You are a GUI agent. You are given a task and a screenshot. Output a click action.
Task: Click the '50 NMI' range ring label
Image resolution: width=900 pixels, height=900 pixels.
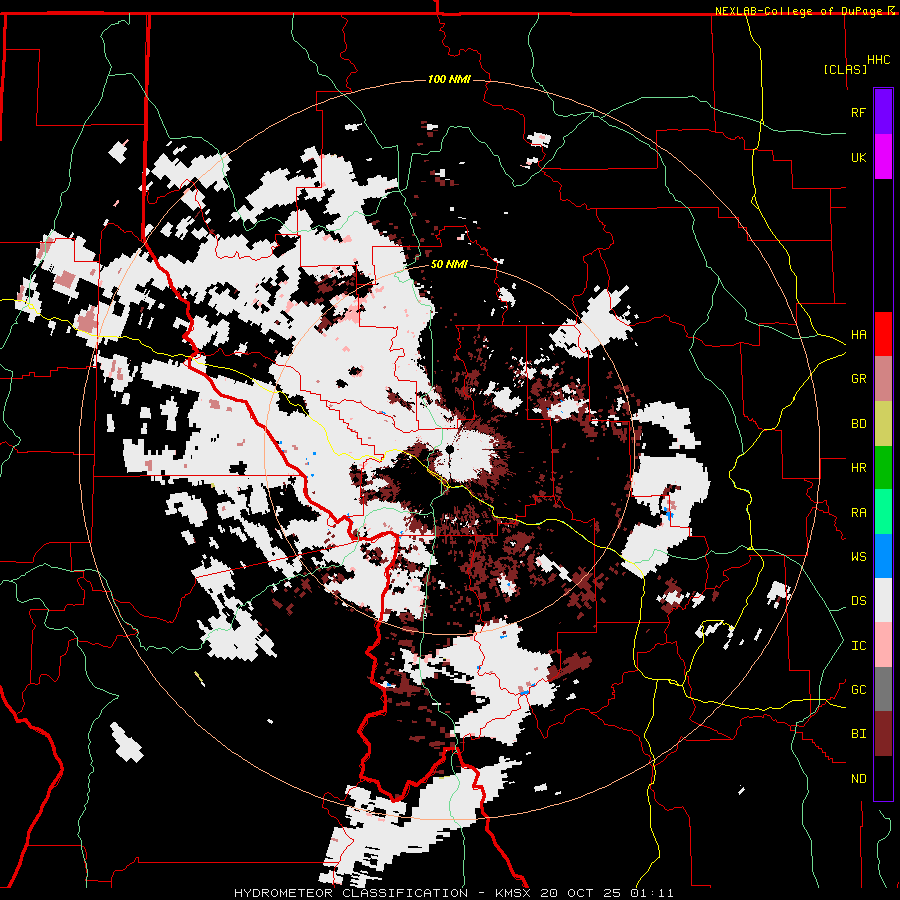pyautogui.click(x=449, y=264)
